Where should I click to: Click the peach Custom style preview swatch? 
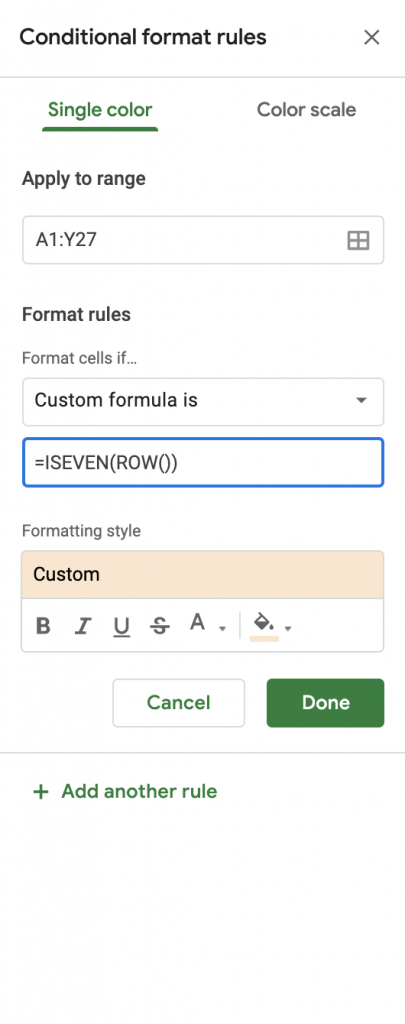tap(202, 575)
